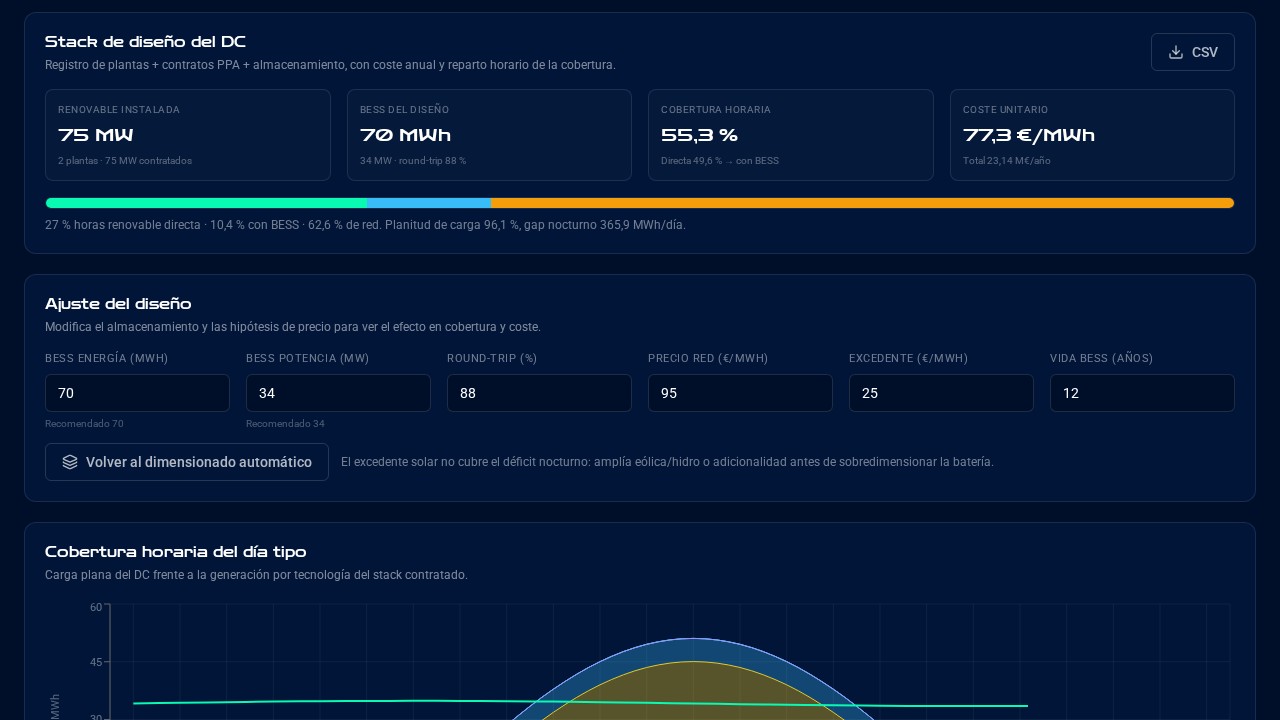Click the 60 label on the chart axis

[x=96, y=607]
